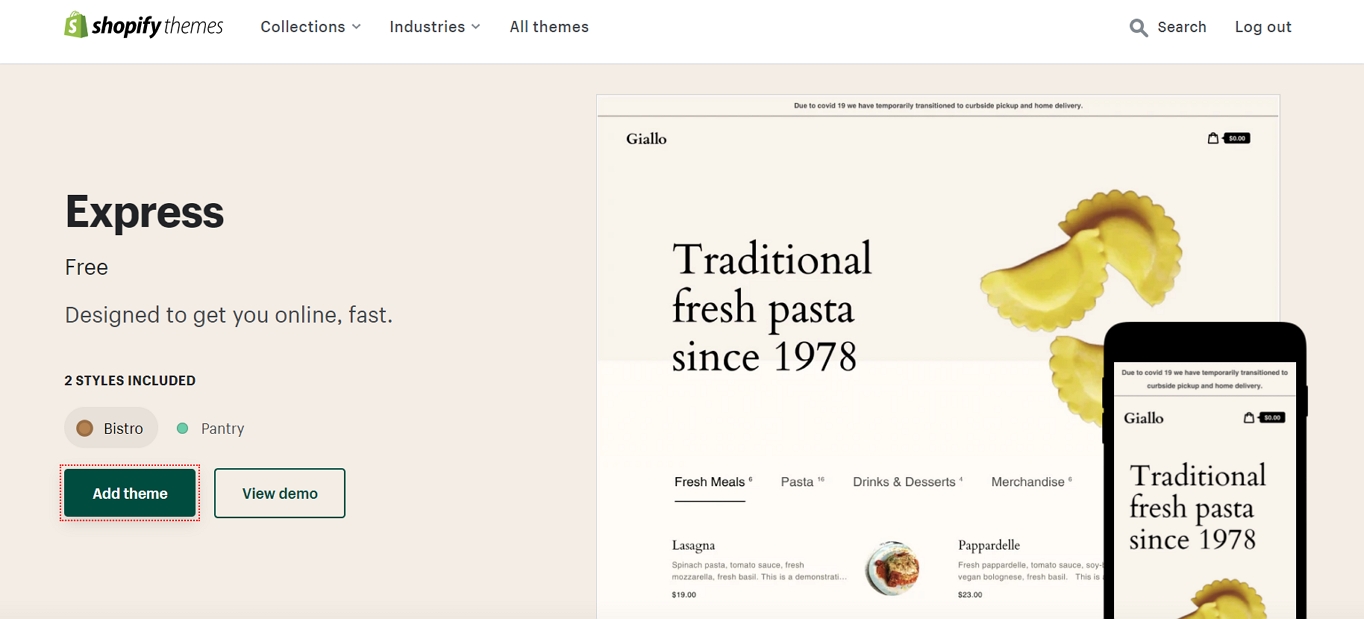Click the Shopify bag logo icon
The width and height of the screenshot is (1364, 619).
76,25
